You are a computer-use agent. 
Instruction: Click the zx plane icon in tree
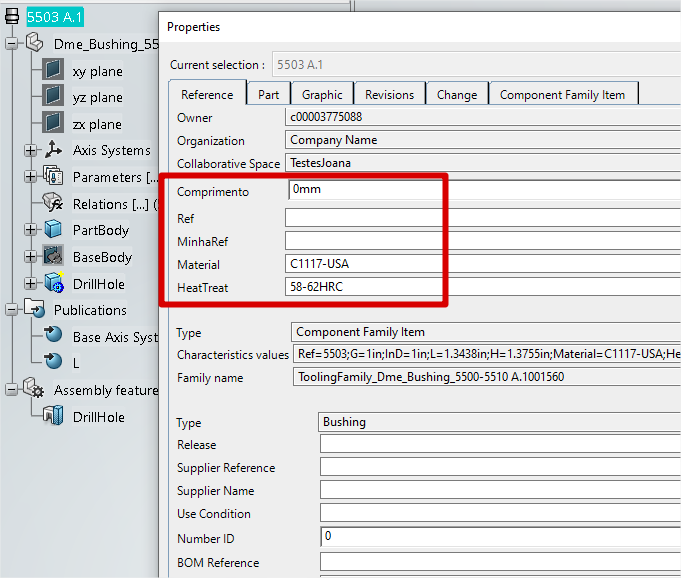click(53, 124)
